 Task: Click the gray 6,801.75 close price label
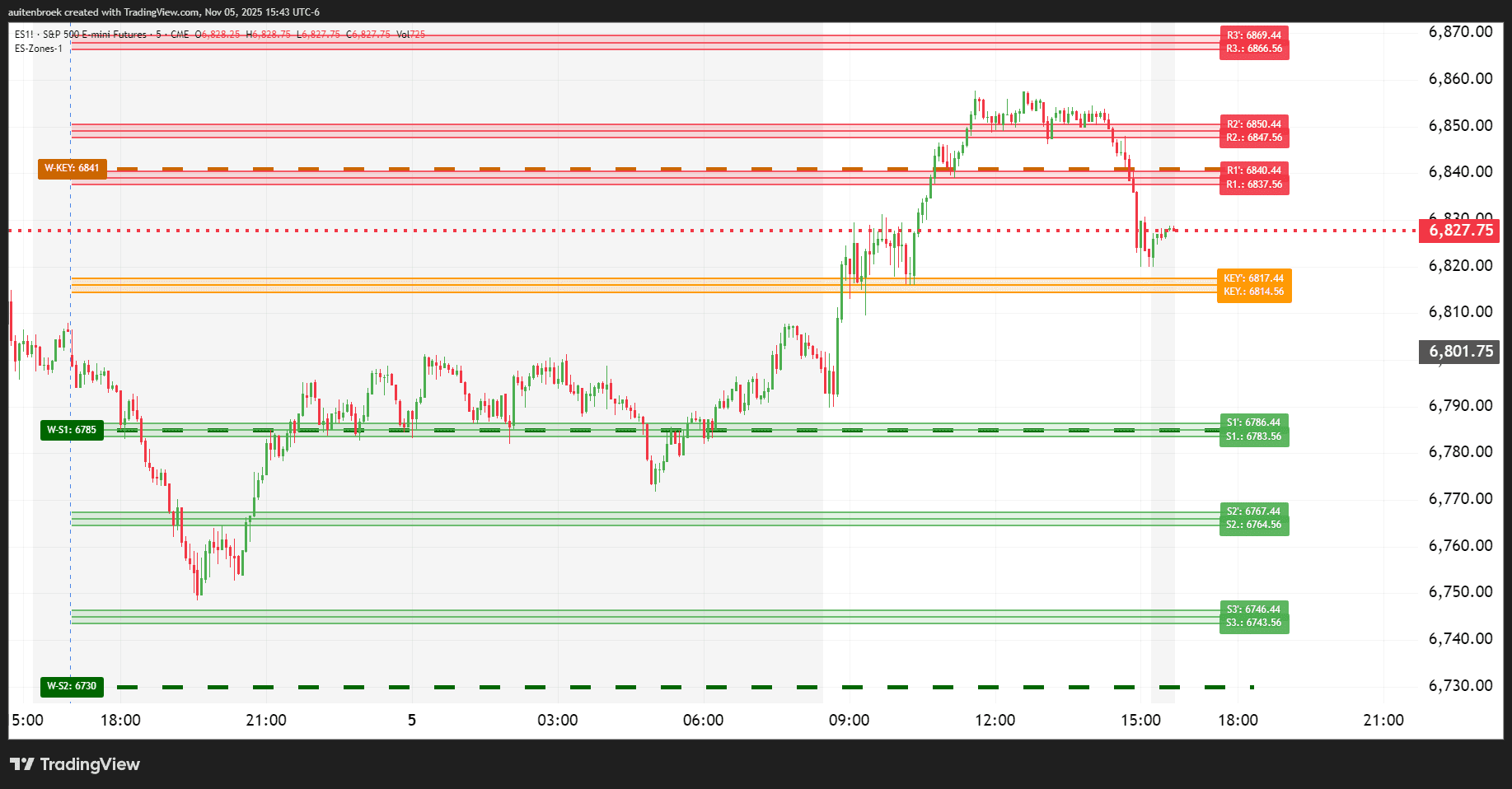tap(1458, 351)
